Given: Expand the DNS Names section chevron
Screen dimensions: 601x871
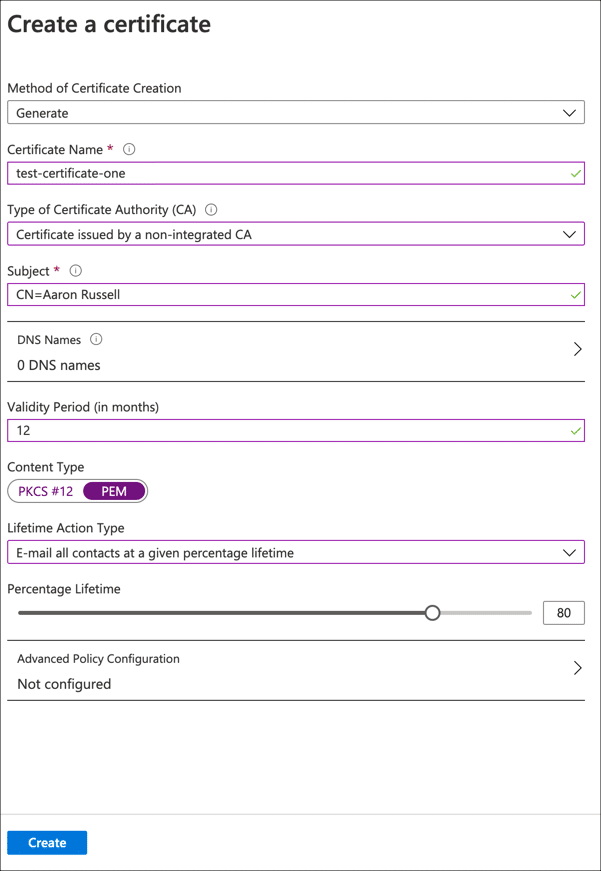Looking at the screenshot, I should [x=577, y=350].
